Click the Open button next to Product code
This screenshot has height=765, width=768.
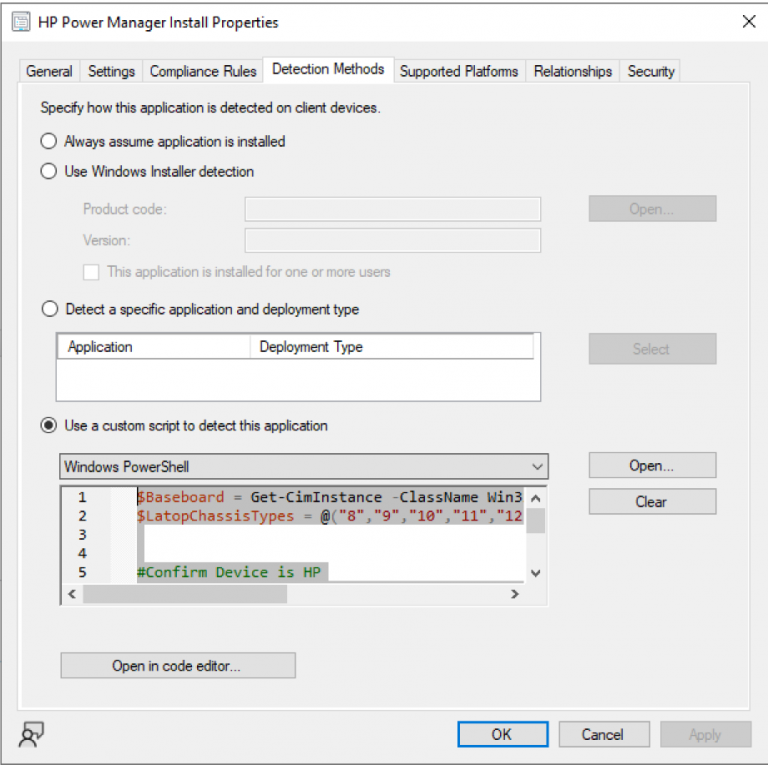[x=652, y=209]
